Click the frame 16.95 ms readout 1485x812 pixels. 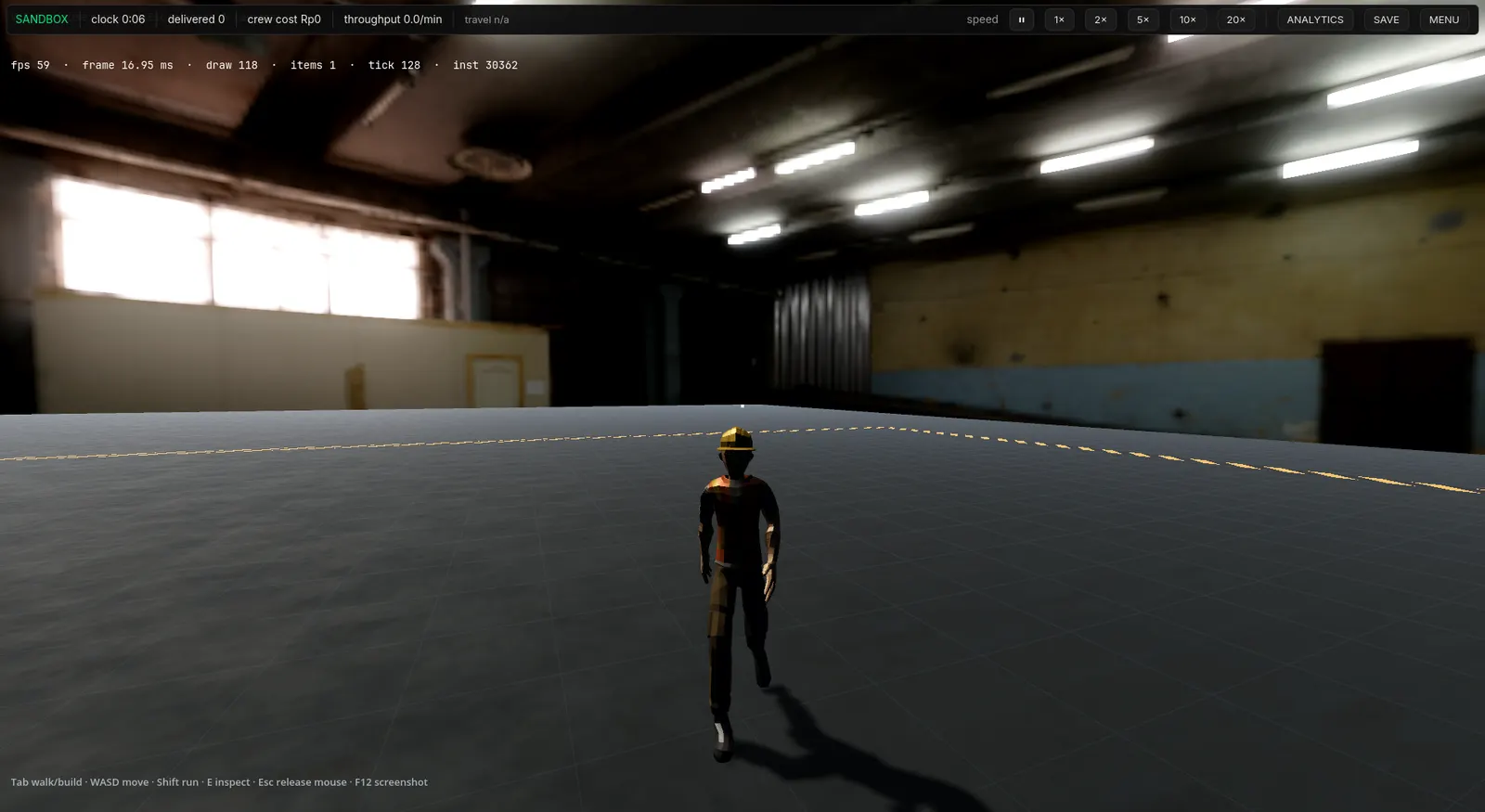tap(127, 65)
